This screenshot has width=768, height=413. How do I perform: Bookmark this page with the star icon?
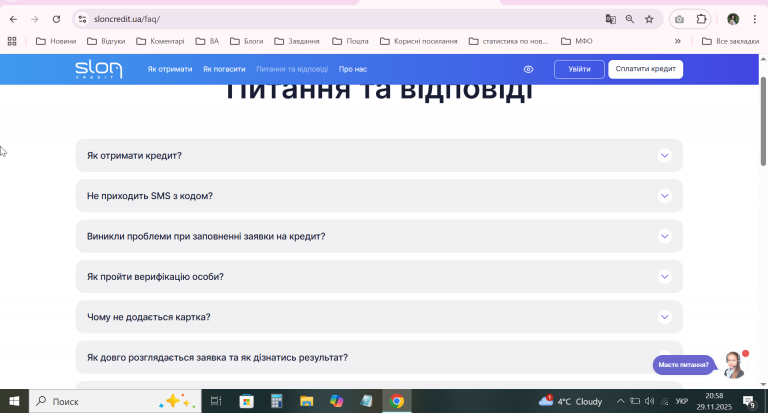(649, 19)
